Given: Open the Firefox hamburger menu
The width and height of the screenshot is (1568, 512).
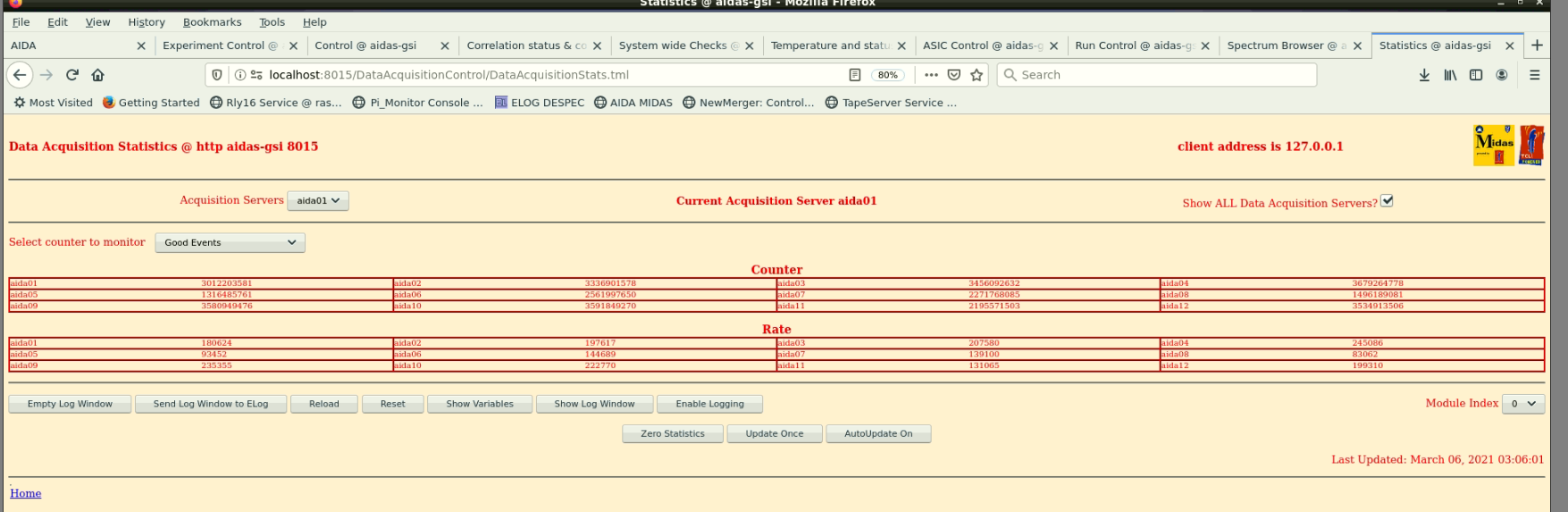Looking at the screenshot, I should 1535,75.
